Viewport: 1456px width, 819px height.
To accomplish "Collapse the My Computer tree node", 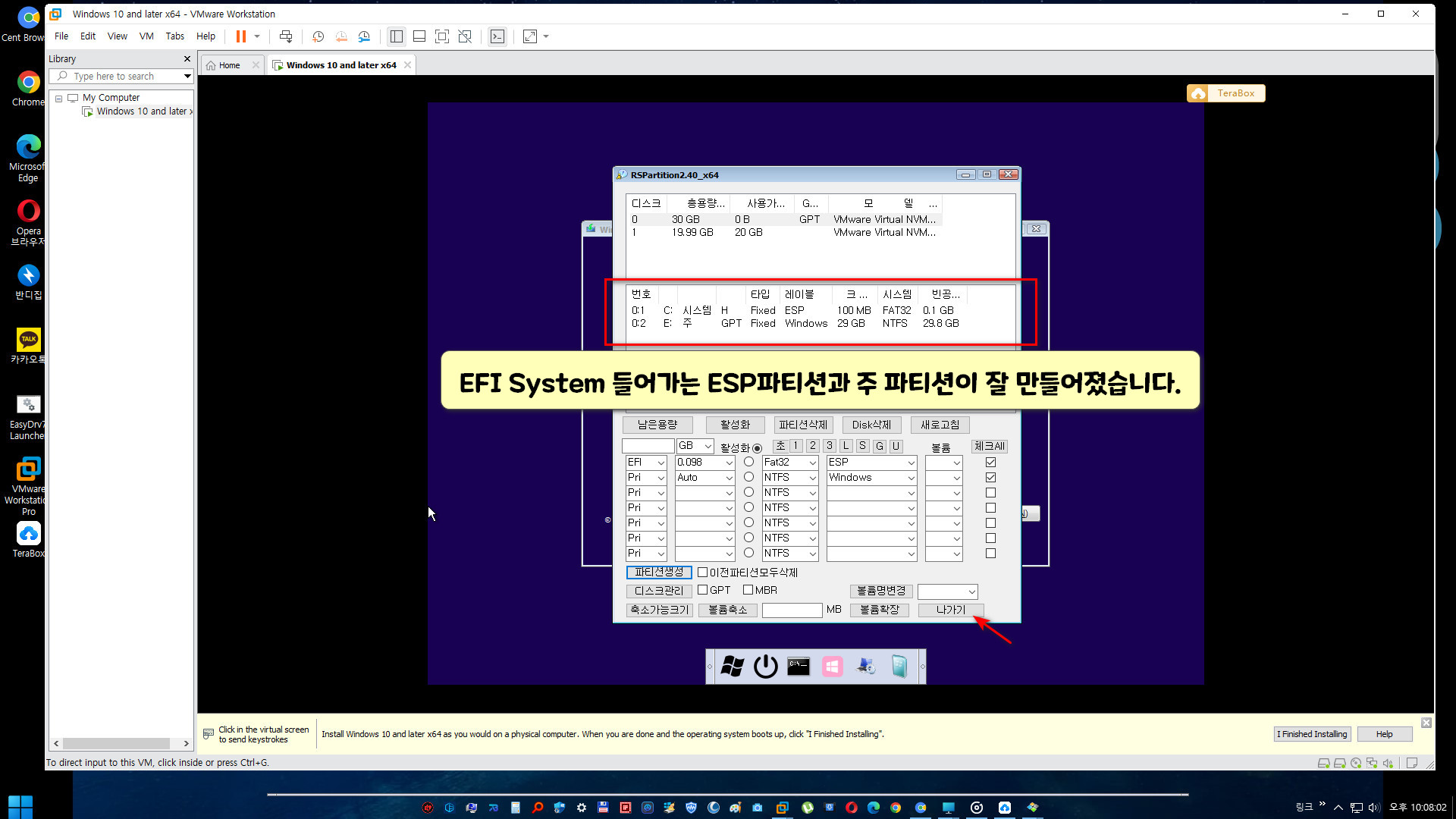I will (58, 98).
